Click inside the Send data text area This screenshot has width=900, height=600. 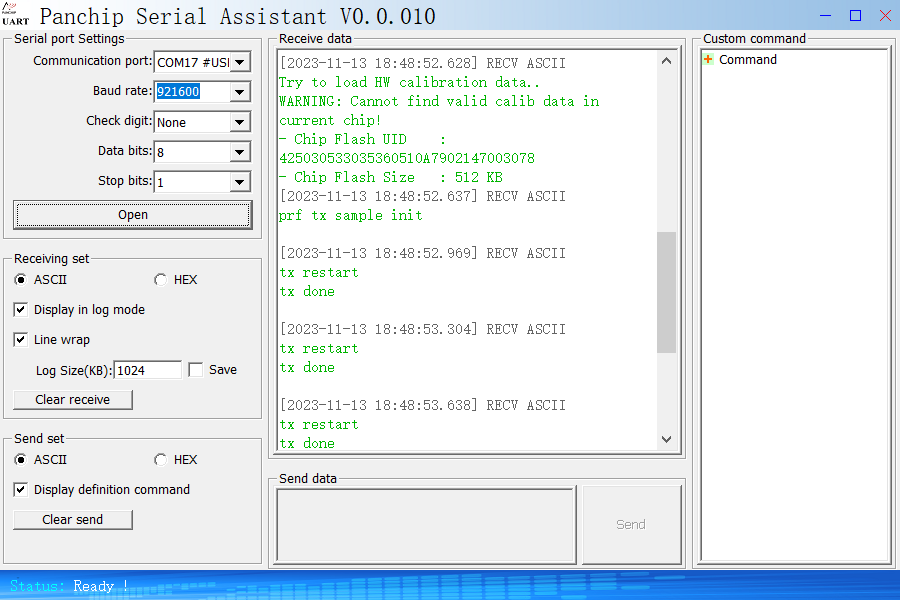tap(426, 525)
